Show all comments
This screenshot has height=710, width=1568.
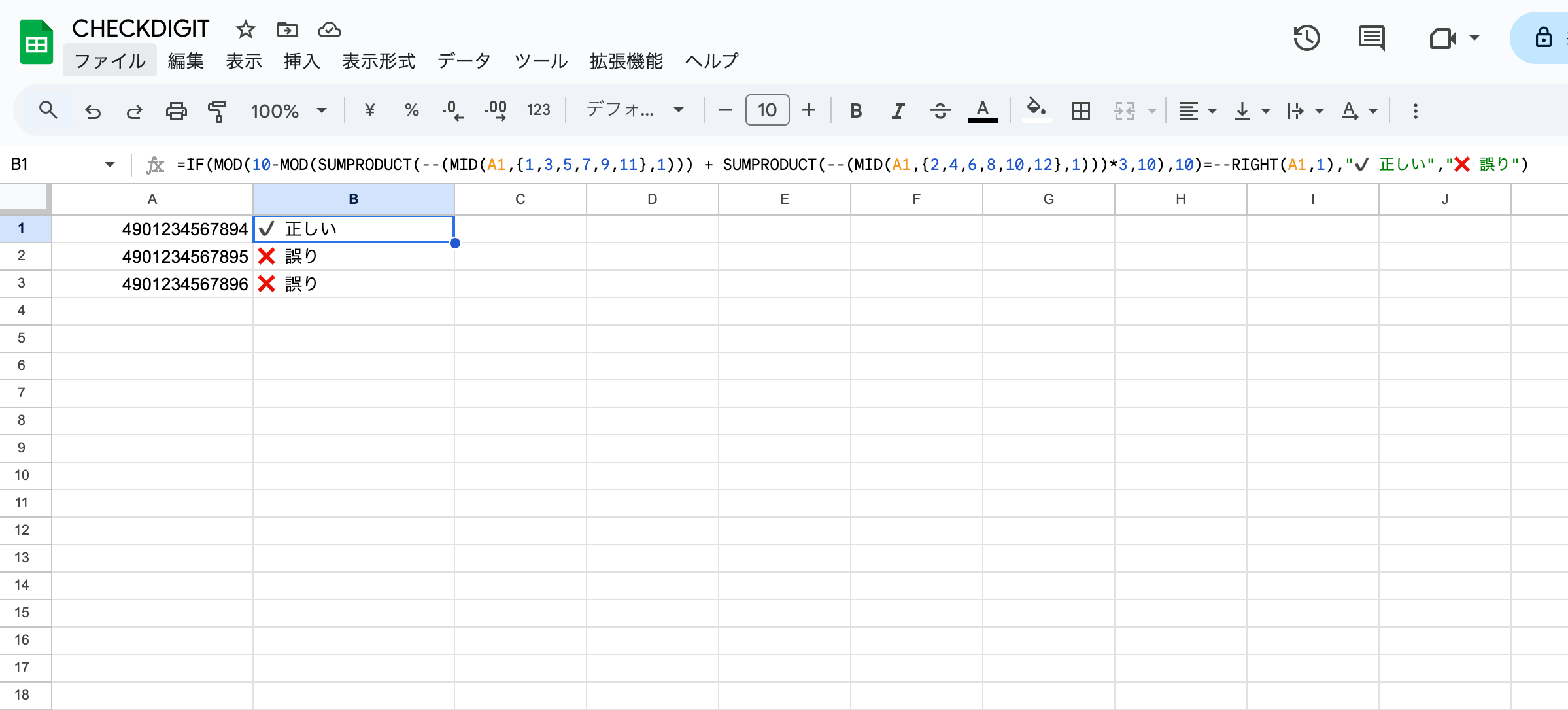pyautogui.click(x=1371, y=37)
